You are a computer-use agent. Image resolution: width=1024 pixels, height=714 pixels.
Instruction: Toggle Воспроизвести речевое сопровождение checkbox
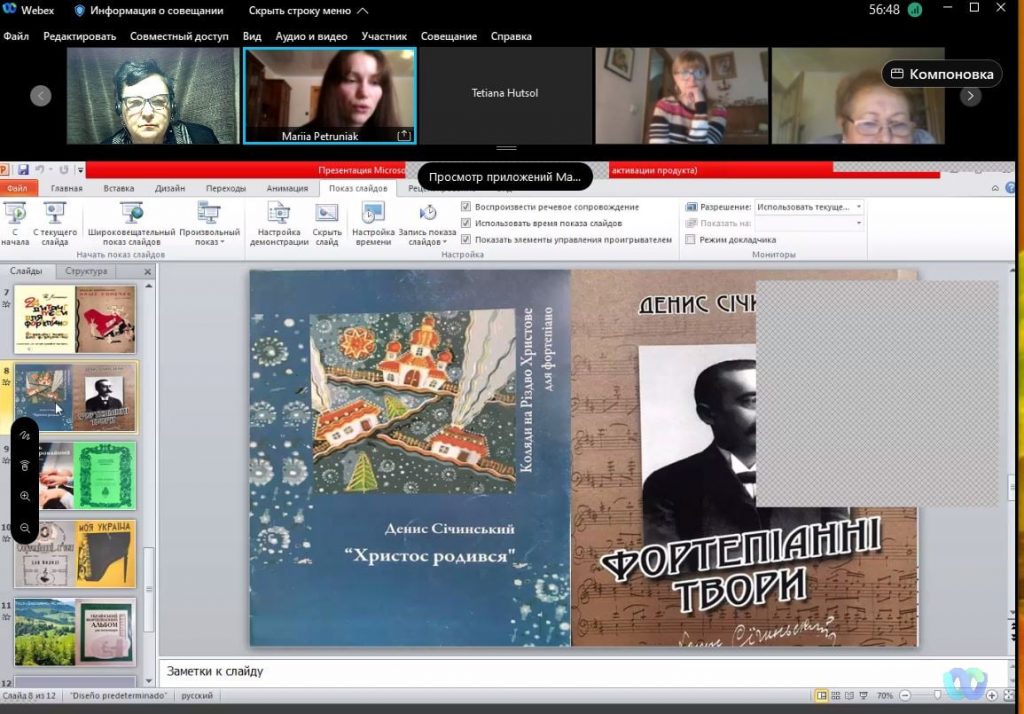[x=467, y=207]
